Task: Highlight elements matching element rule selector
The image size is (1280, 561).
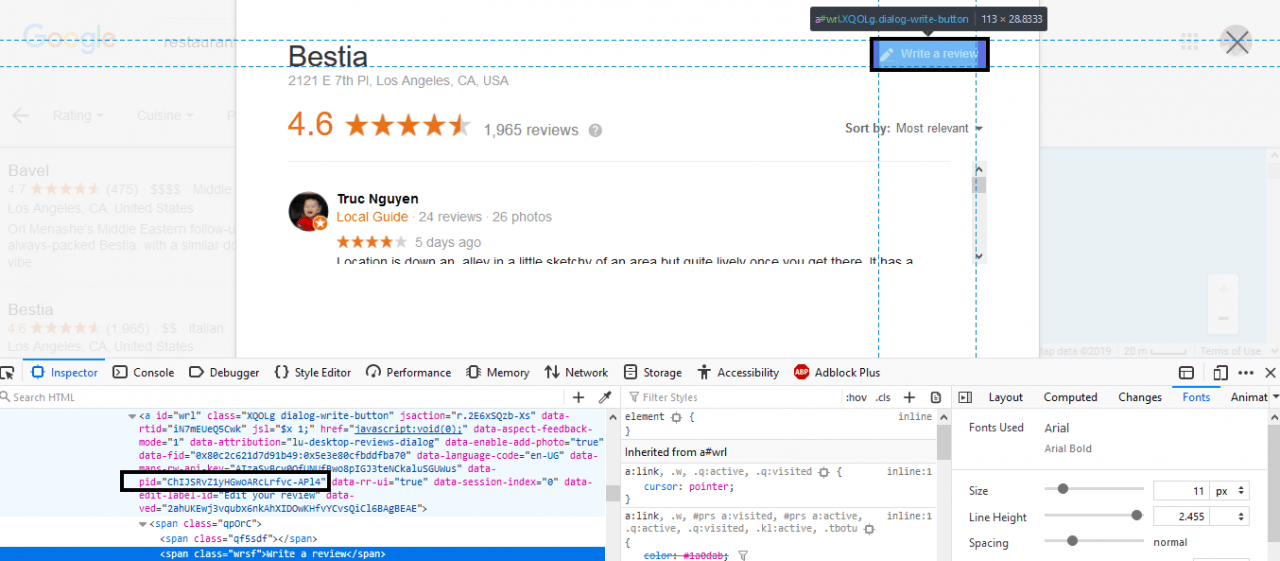Action: (x=676, y=416)
